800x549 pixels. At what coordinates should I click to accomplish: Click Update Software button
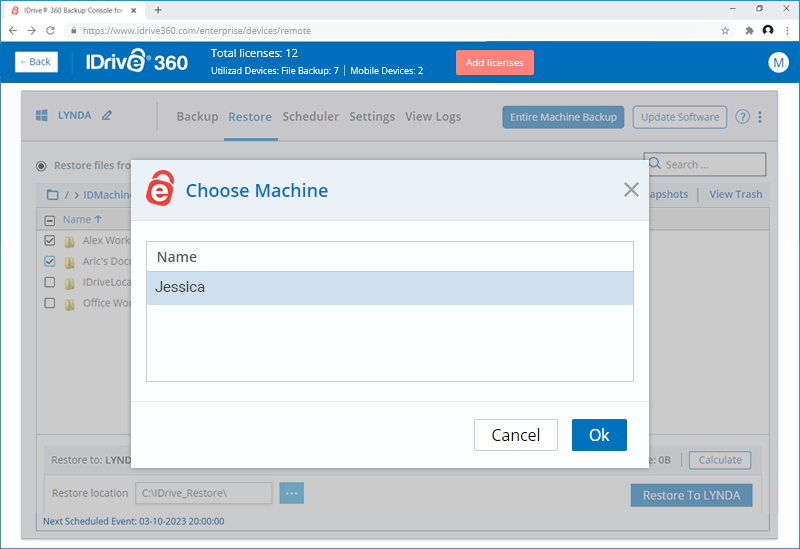point(680,117)
